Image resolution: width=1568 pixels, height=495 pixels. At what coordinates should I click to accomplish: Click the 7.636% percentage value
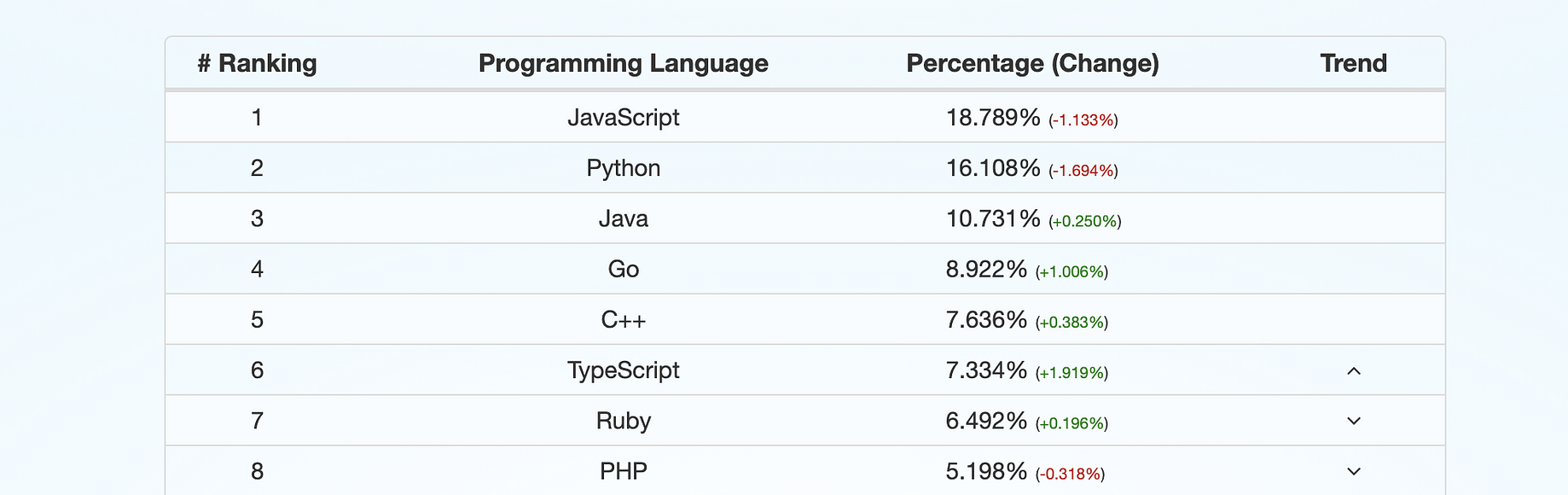[986, 319]
